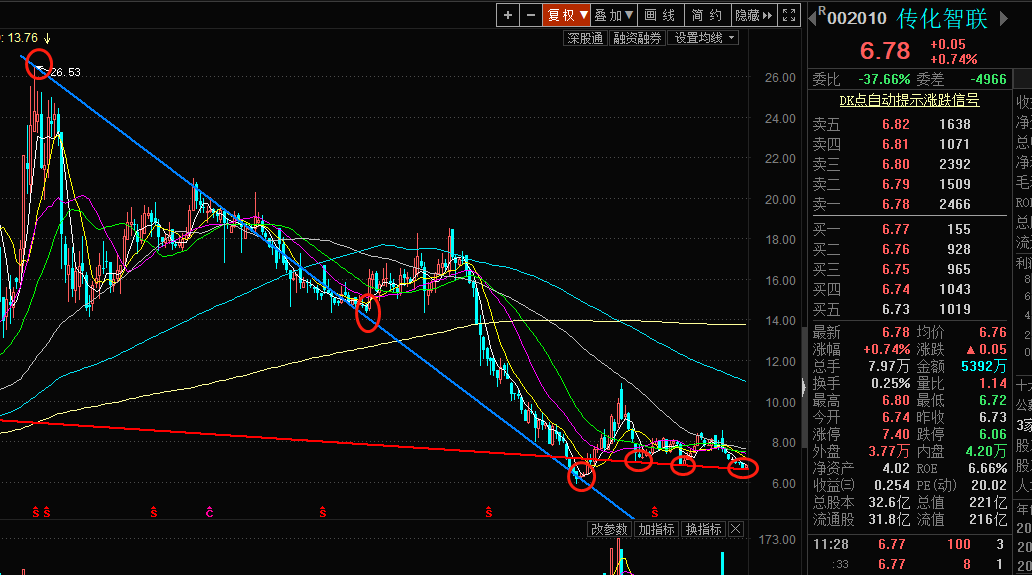Zoom out chart with minus button

tap(530, 15)
